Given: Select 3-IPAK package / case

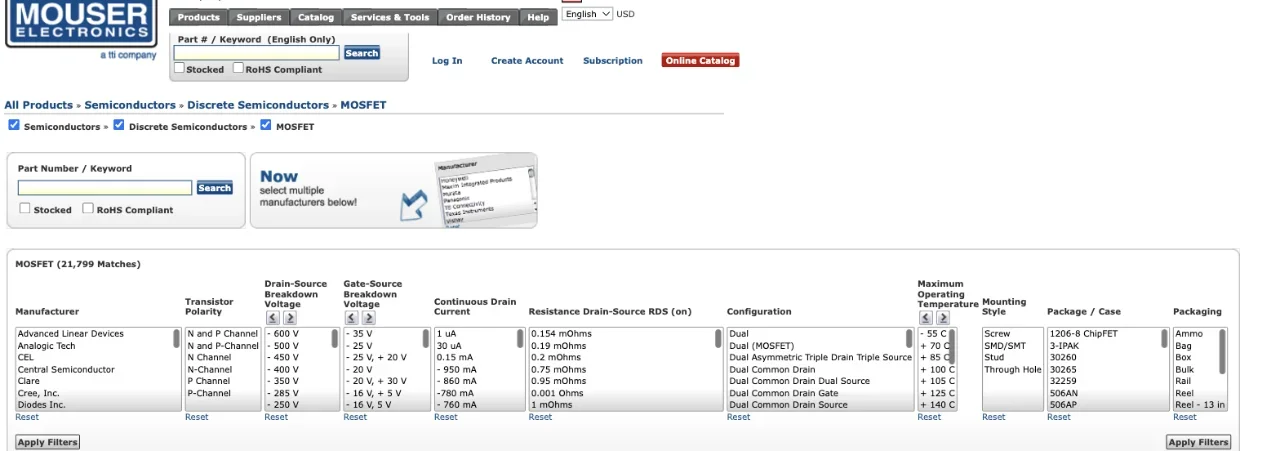Looking at the screenshot, I should (x=1066, y=346).
